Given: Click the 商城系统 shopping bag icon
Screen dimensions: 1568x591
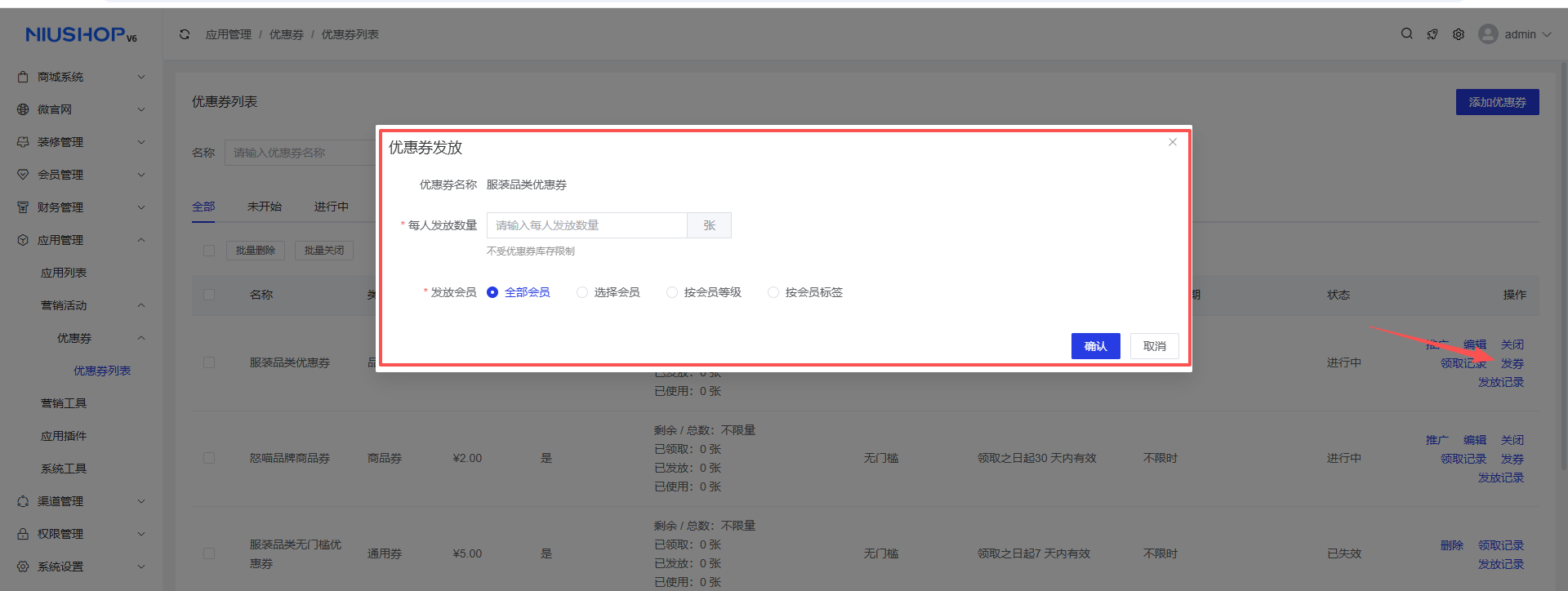Looking at the screenshot, I should coord(23,77).
